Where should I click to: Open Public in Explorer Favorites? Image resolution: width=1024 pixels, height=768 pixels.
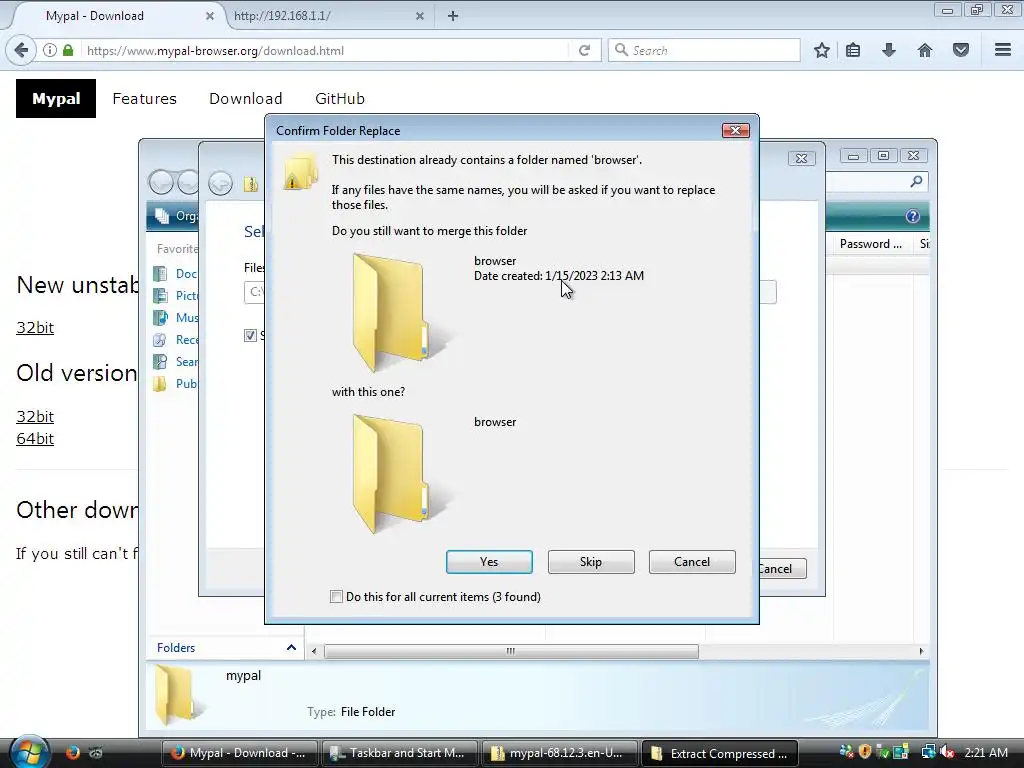pos(175,383)
